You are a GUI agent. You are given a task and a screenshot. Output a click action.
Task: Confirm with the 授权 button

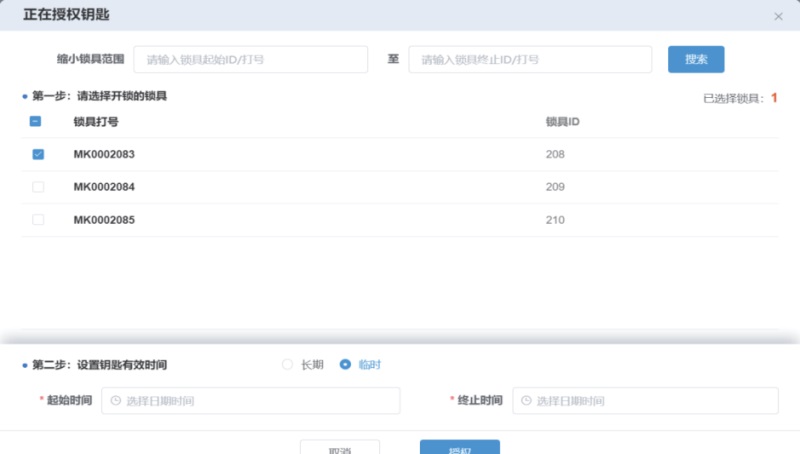point(459,448)
